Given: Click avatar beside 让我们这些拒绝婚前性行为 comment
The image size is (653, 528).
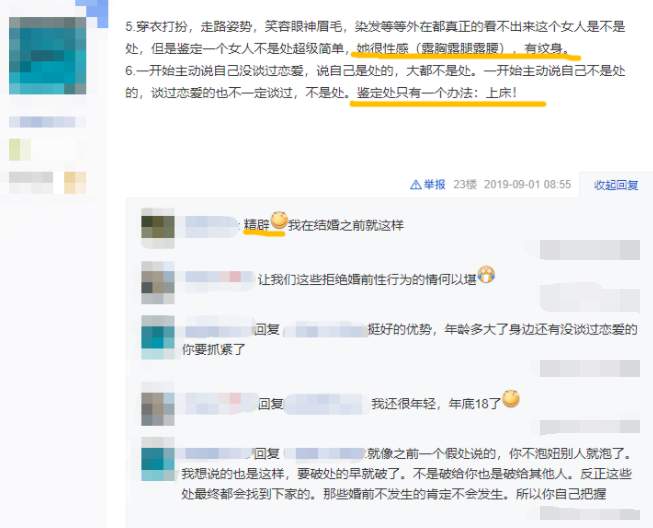Looking at the screenshot, I should [158, 282].
